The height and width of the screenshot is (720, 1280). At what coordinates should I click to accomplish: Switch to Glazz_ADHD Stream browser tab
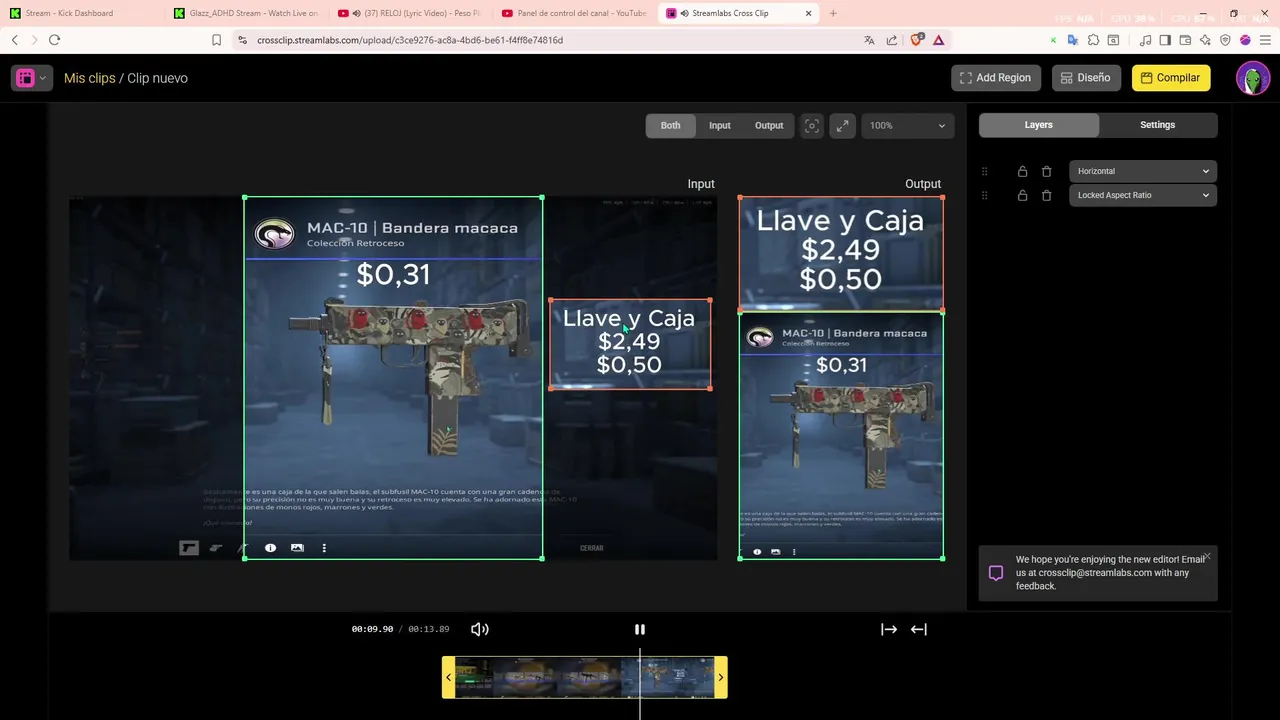click(246, 13)
